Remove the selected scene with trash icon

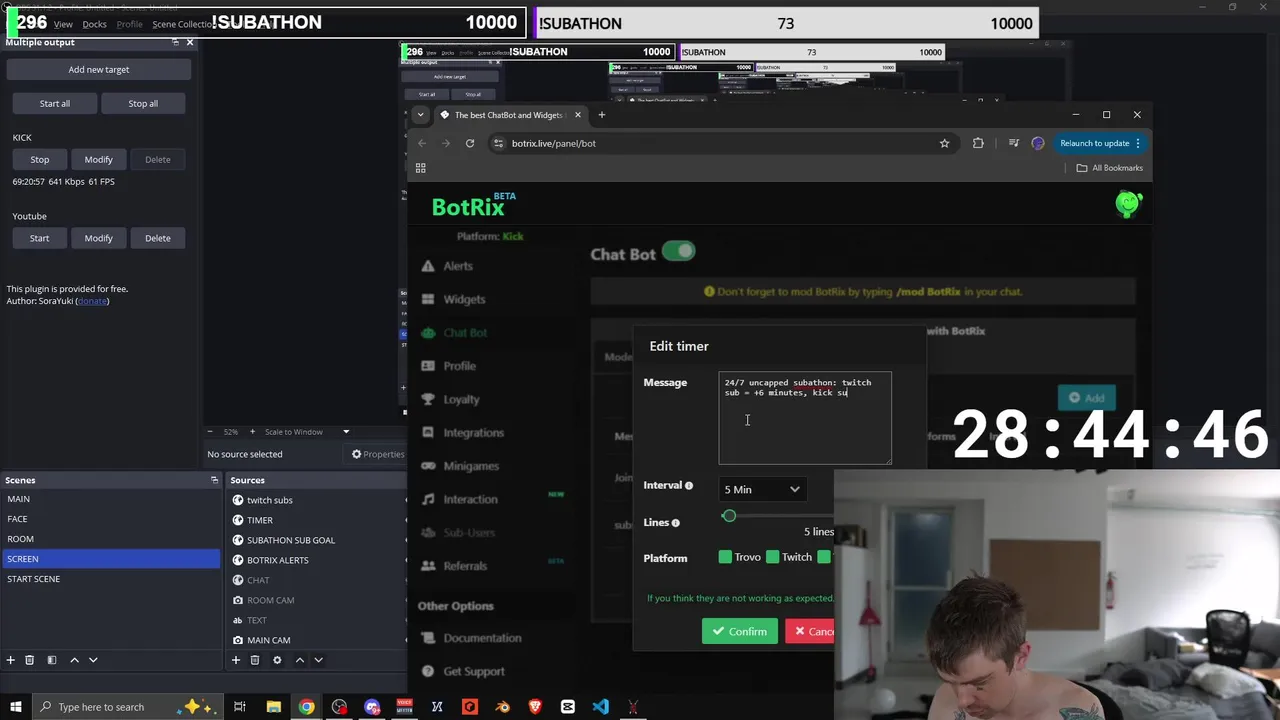tap(29, 660)
